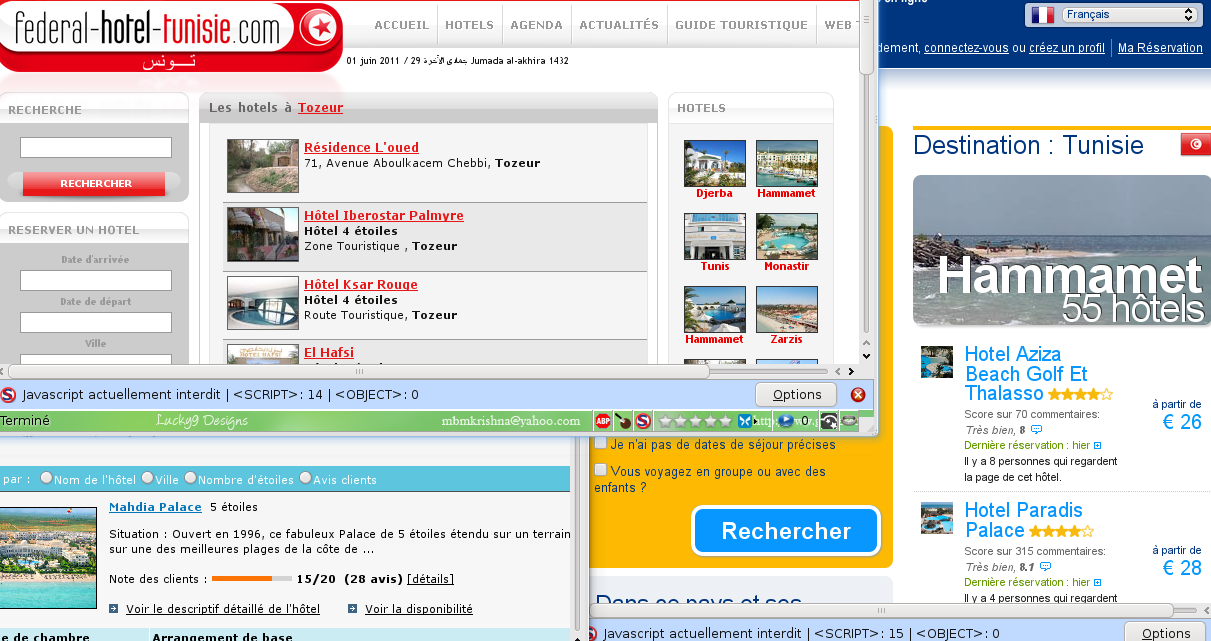Screen dimensions: 1211x641
Task: Click Options in the front window notification bar
Action: point(797,394)
